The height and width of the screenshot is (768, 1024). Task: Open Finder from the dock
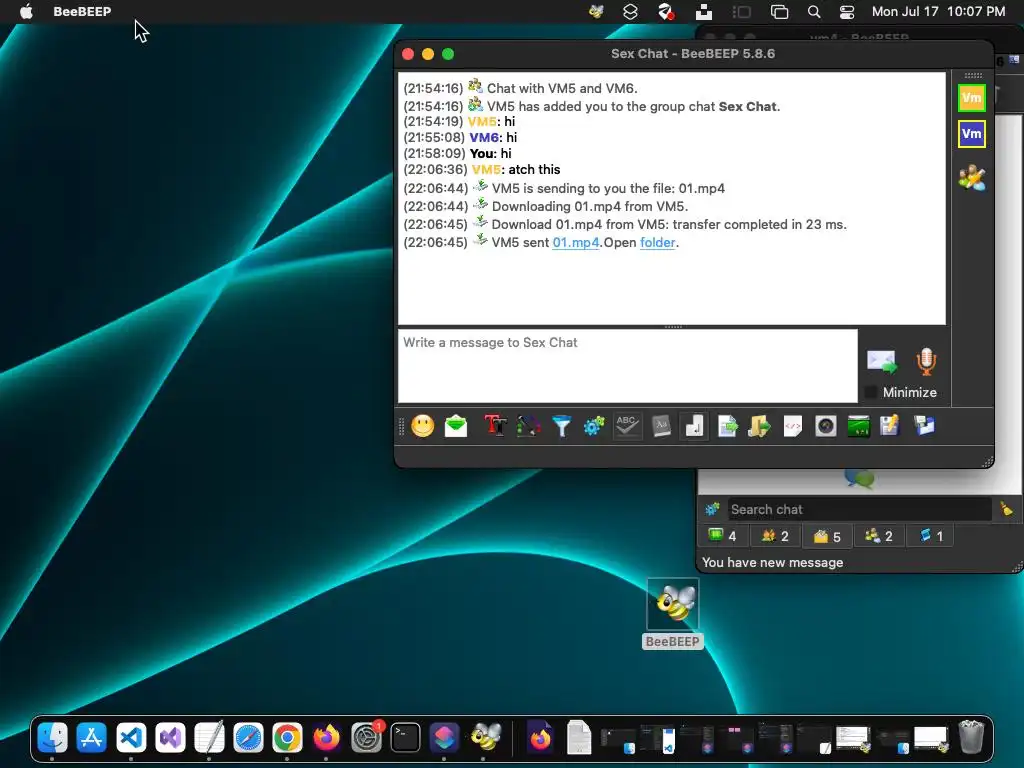(52, 738)
